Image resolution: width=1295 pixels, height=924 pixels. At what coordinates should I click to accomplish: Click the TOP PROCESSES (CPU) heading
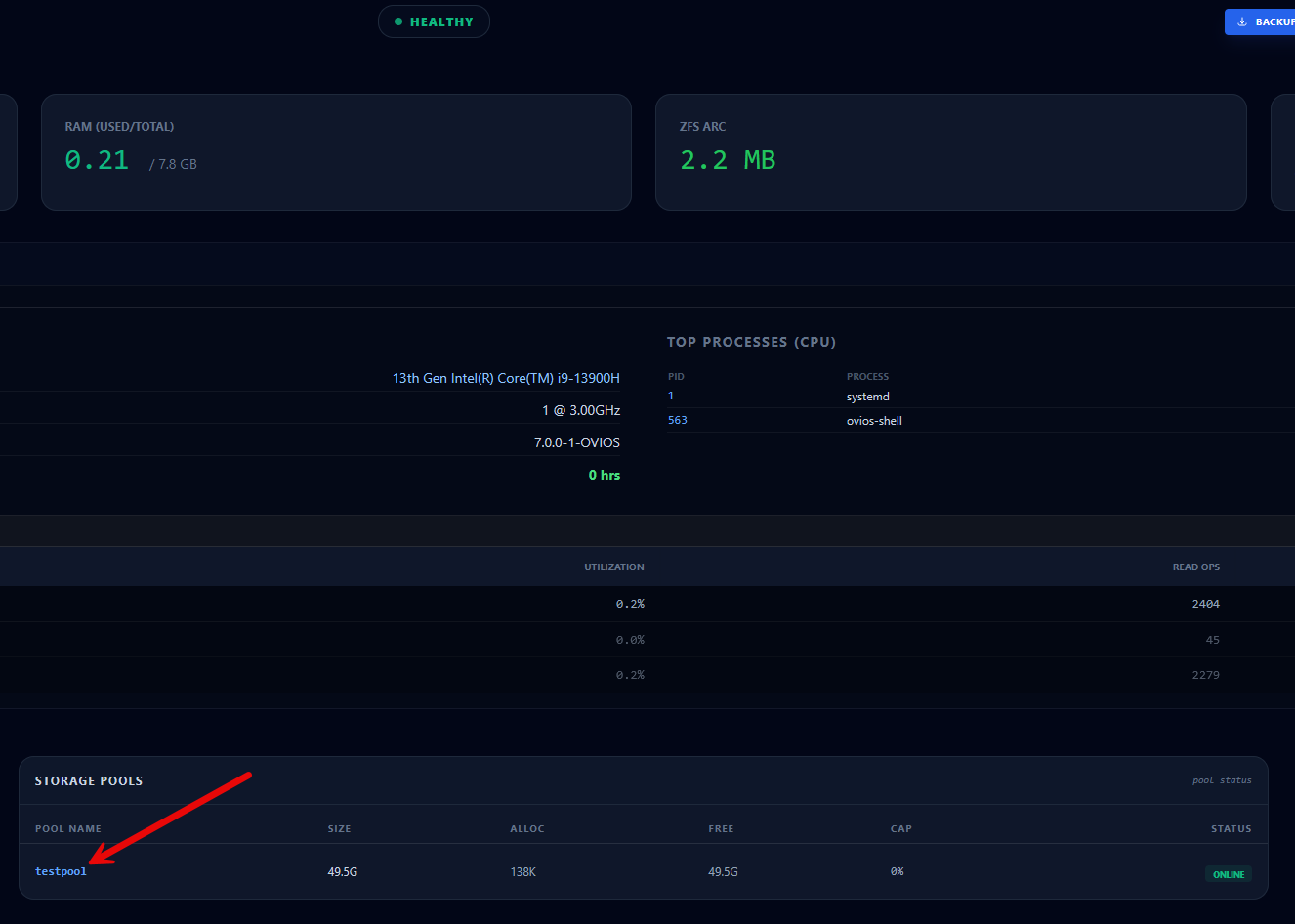click(751, 342)
